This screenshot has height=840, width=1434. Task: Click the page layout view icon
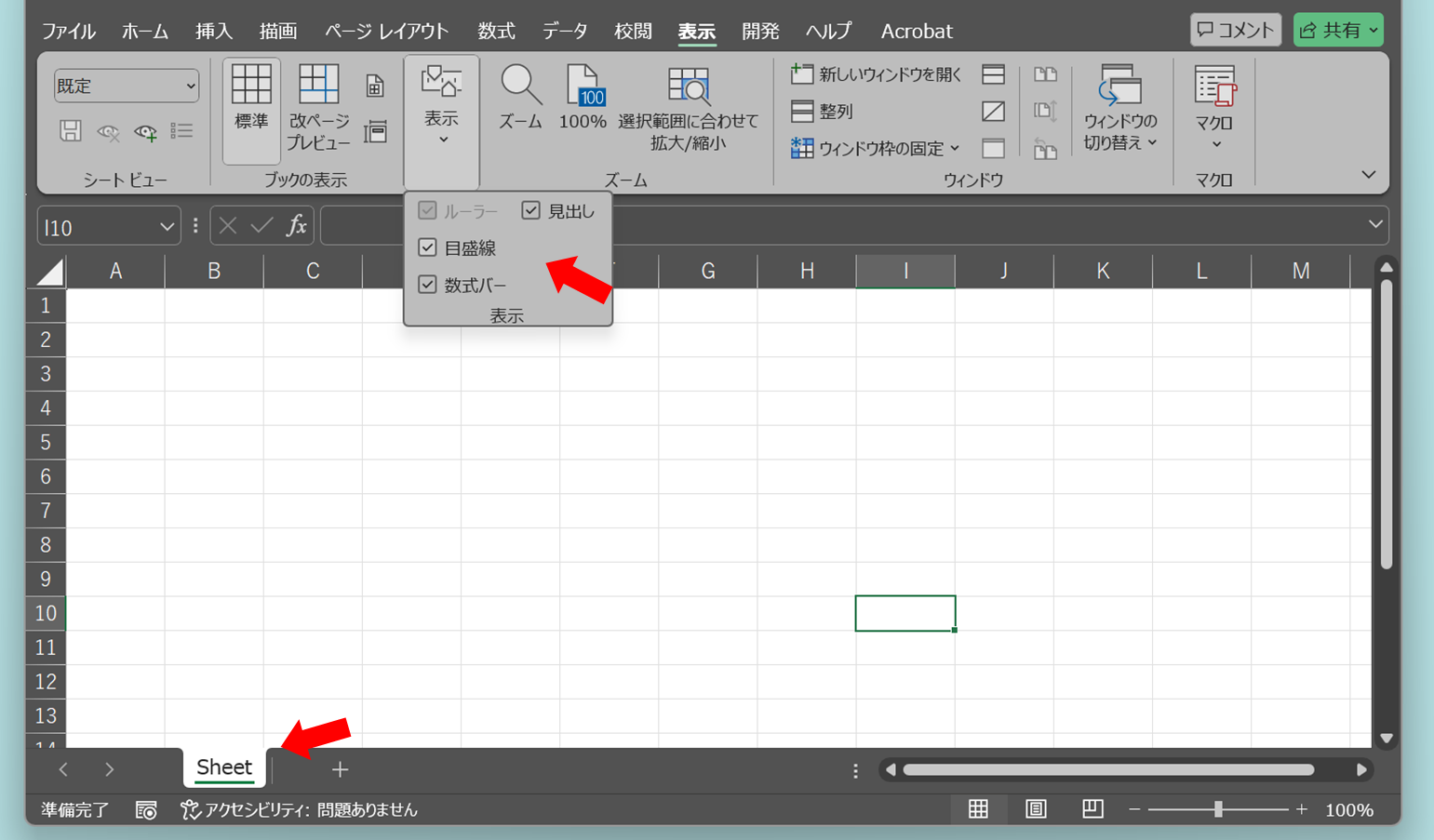375,87
